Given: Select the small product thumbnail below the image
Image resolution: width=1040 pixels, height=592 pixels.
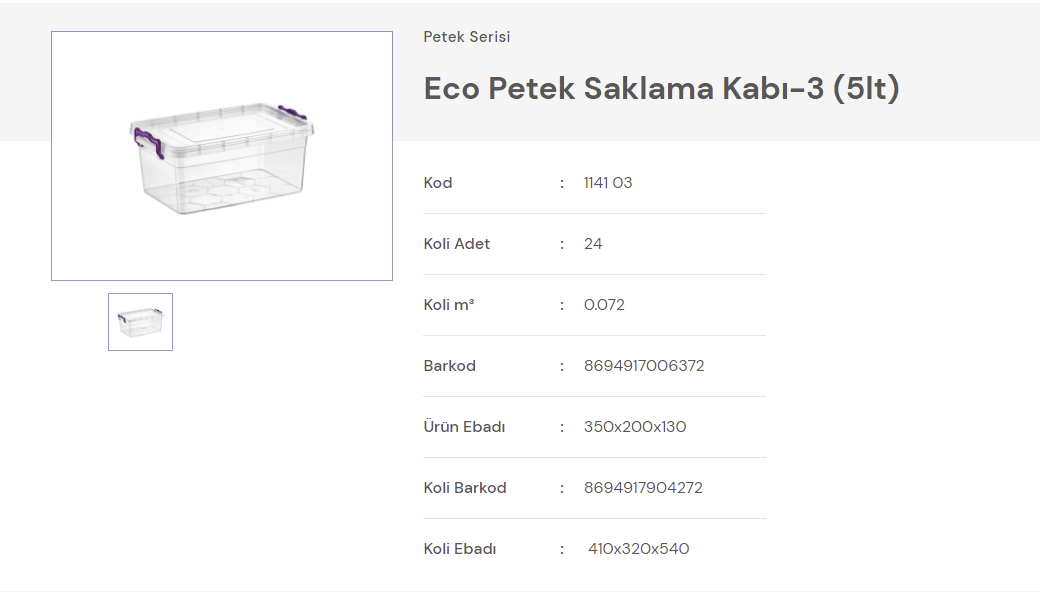Looking at the screenshot, I should click(x=140, y=322).
